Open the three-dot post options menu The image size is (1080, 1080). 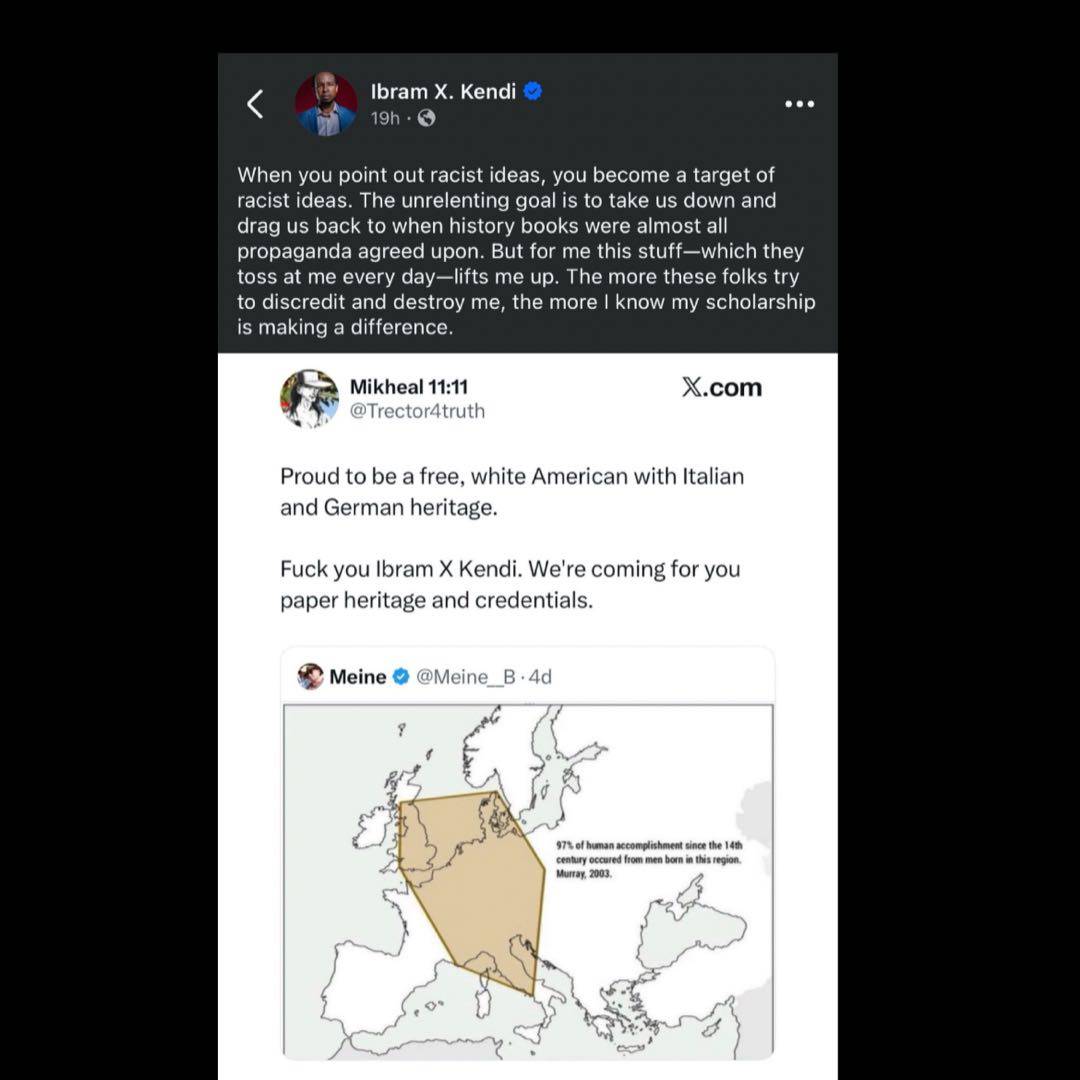(799, 104)
